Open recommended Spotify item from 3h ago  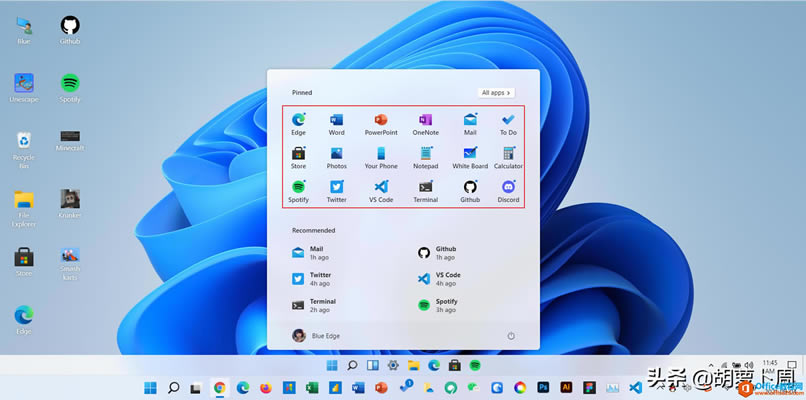coord(437,305)
